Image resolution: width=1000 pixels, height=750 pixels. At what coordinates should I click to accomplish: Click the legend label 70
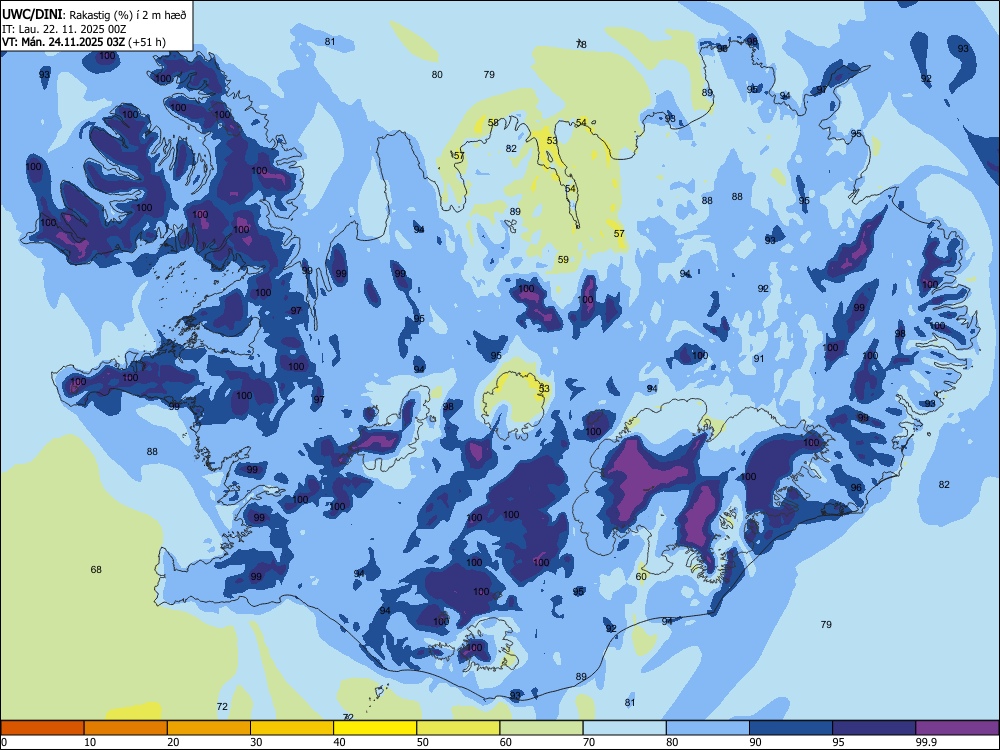click(589, 742)
